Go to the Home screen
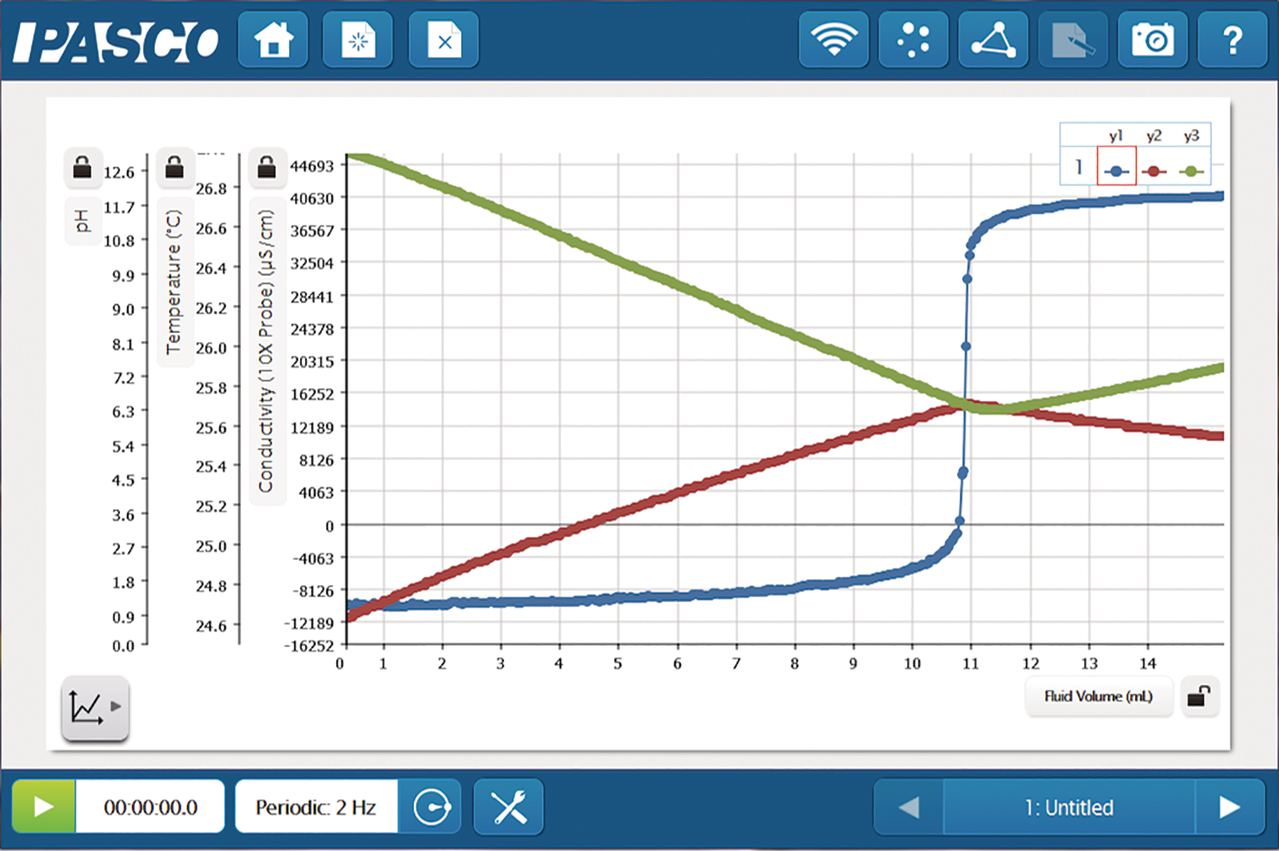1279x851 pixels. pos(273,40)
